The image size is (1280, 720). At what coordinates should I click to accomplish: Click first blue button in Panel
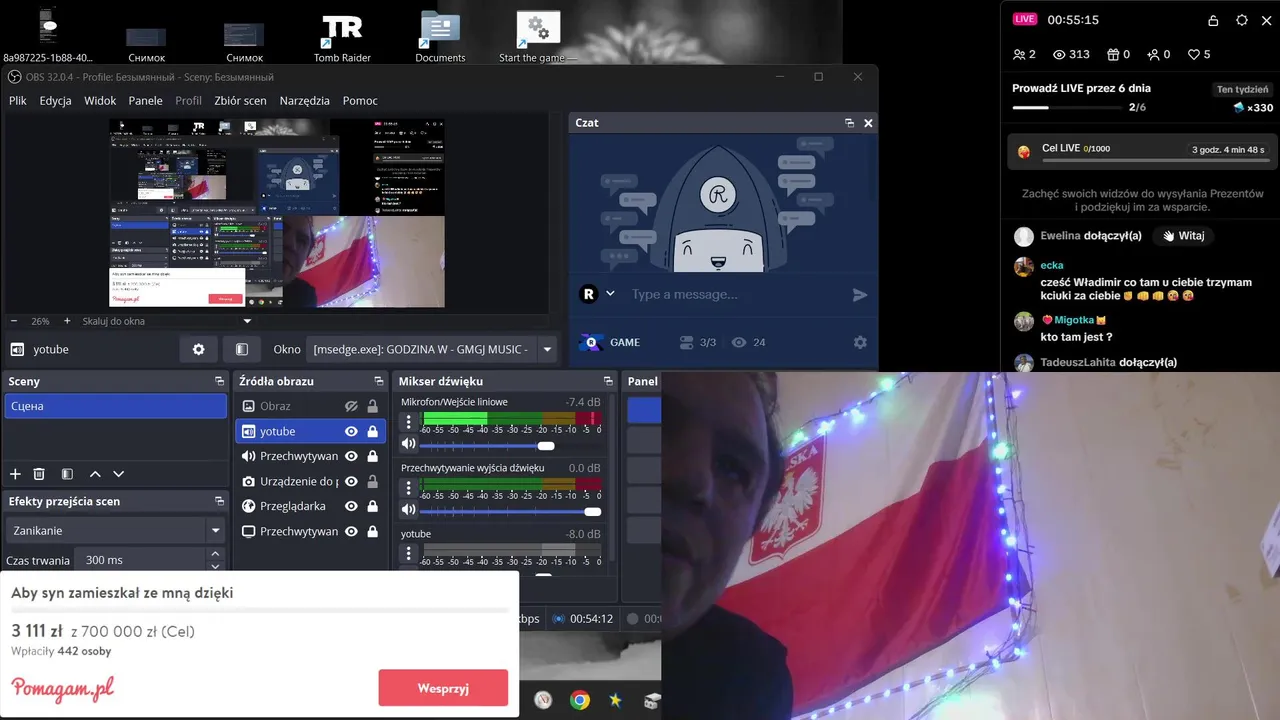(644, 410)
